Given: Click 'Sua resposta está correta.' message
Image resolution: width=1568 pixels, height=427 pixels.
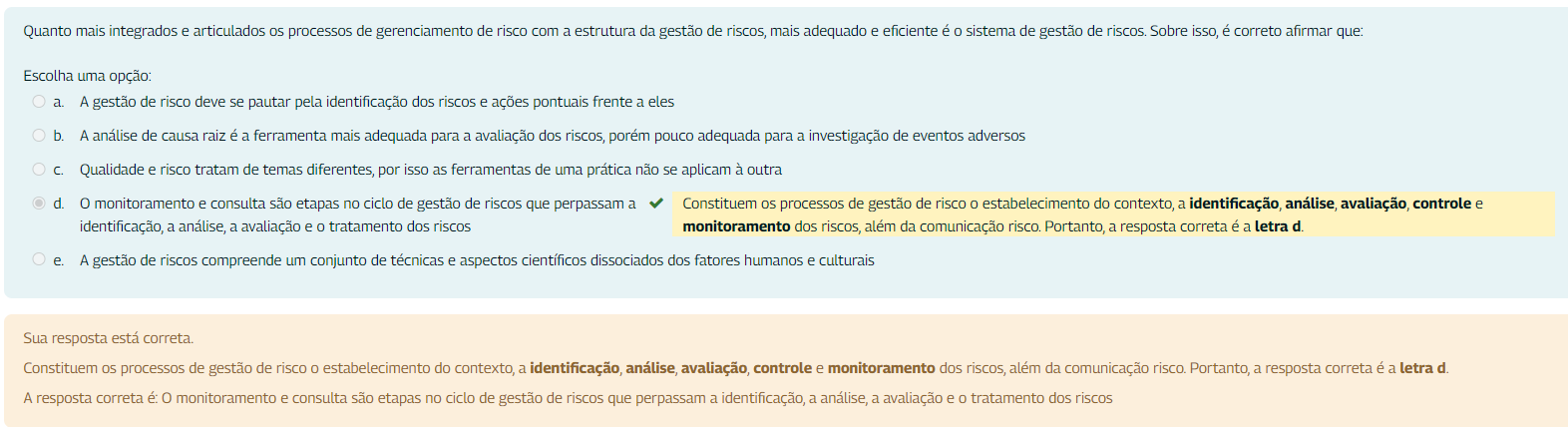Looking at the screenshot, I should pyautogui.click(x=109, y=338).
